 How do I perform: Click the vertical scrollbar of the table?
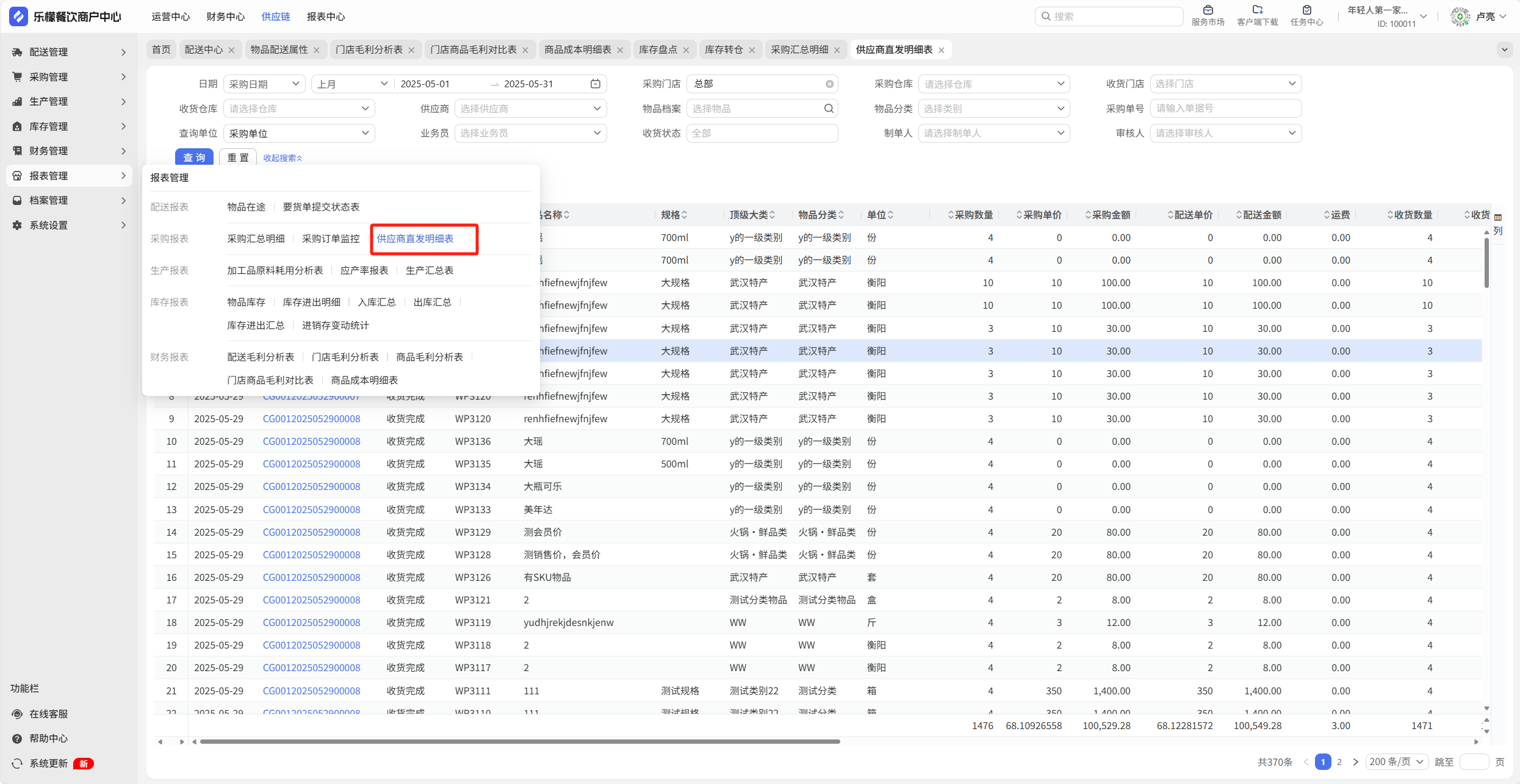[x=1486, y=264]
